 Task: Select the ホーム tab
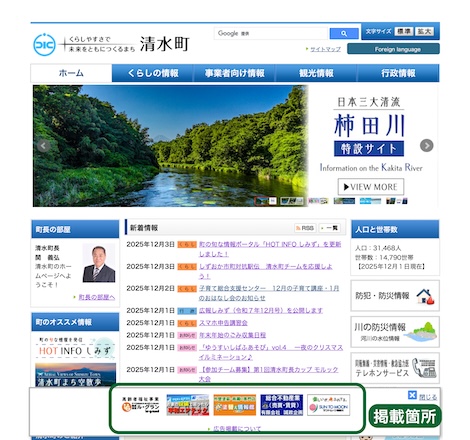[71, 73]
